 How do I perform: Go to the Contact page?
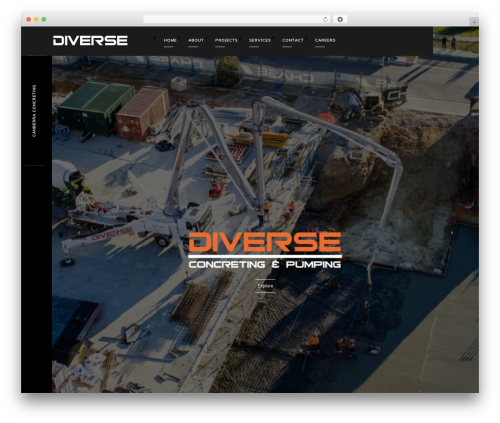point(293,40)
